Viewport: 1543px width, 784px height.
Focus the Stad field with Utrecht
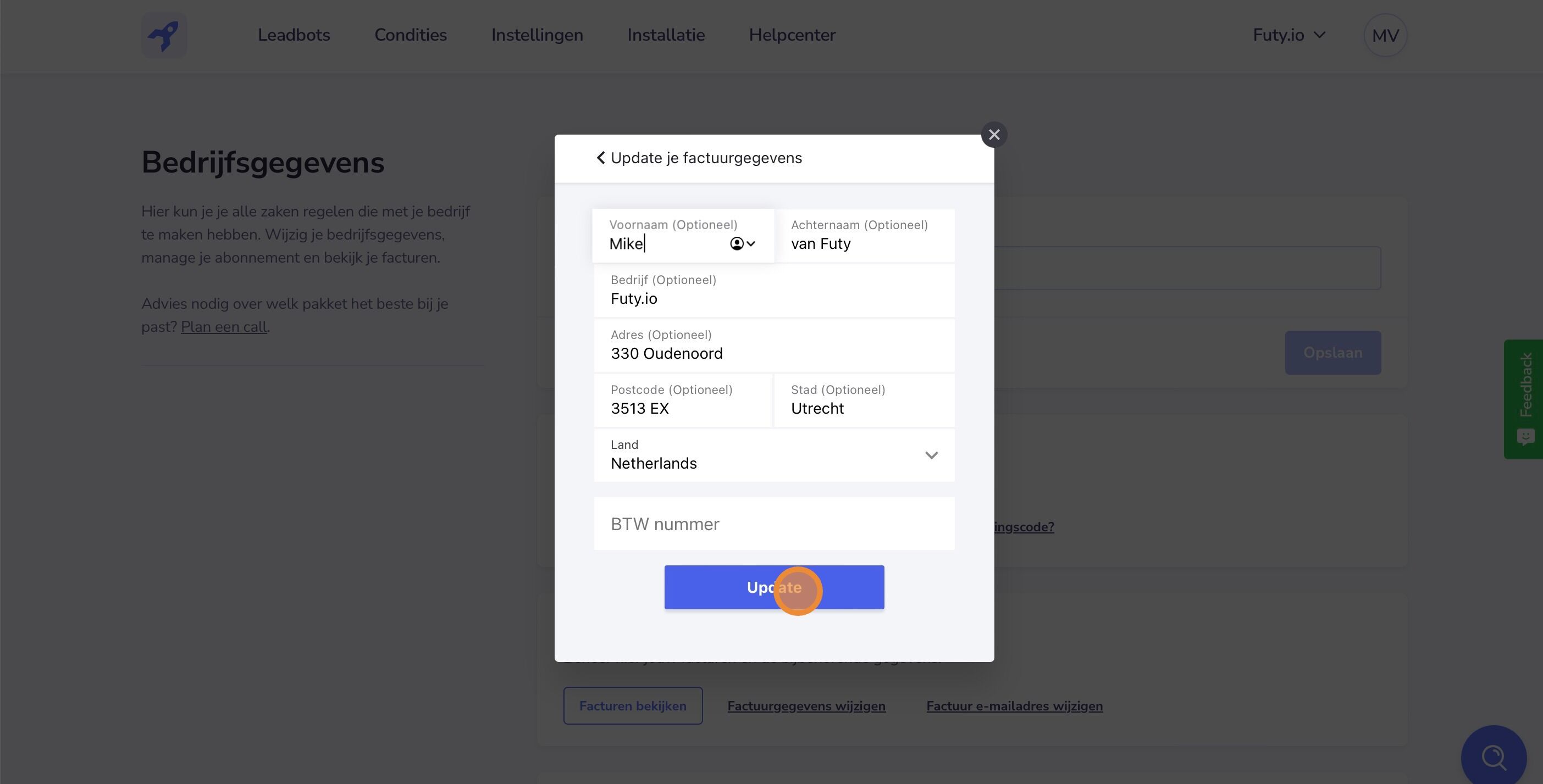click(x=864, y=401)
